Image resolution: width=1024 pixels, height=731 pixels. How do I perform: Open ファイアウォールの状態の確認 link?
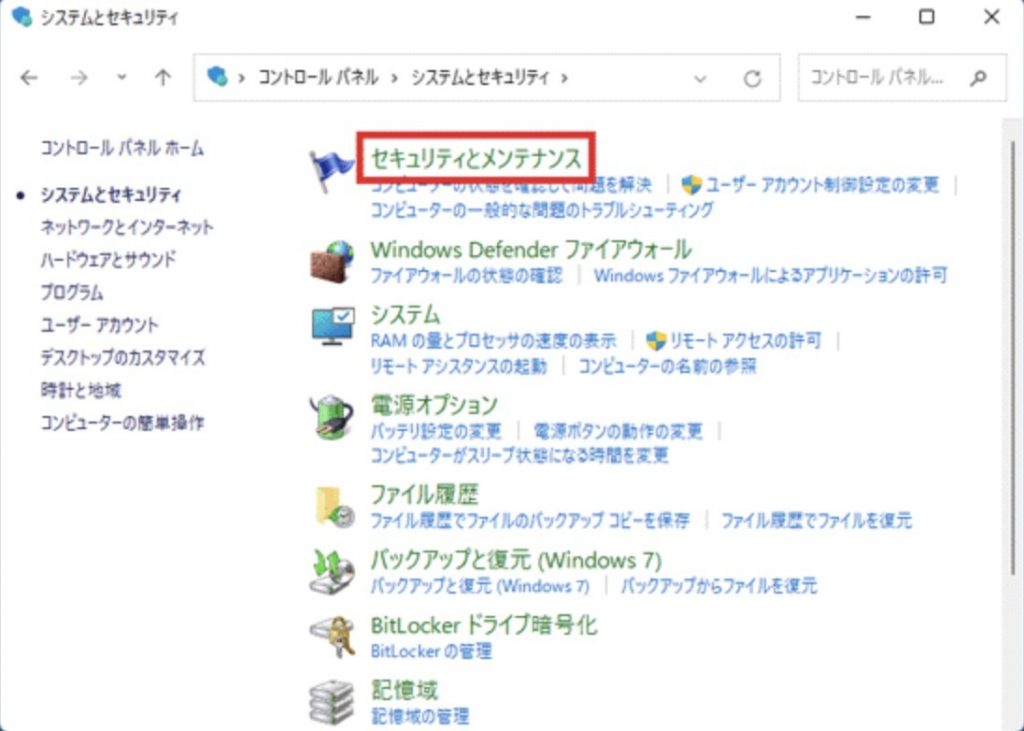point(466,276)
